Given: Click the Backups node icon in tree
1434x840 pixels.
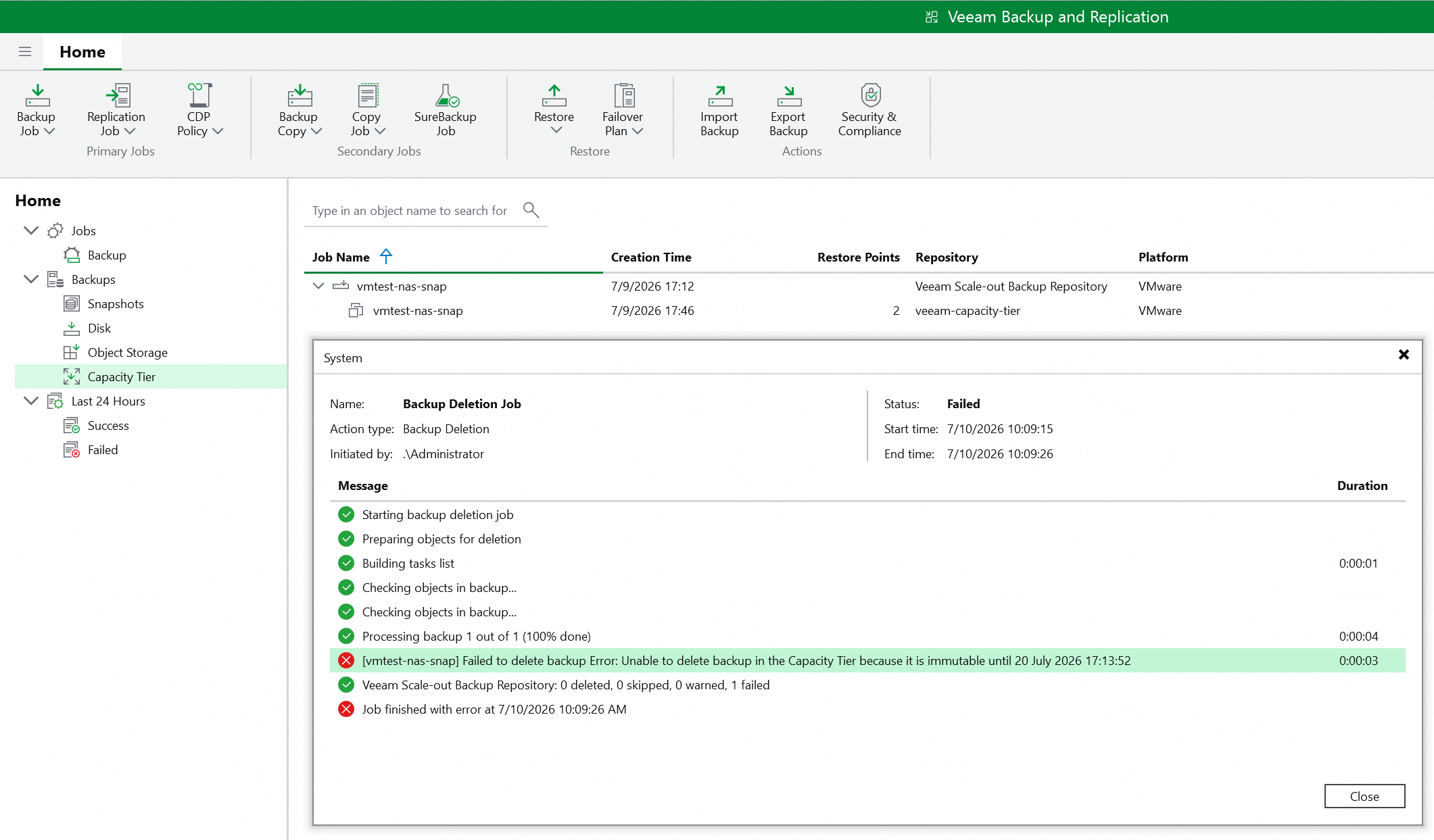Looking at the screenshot, I should click(55, 280).
